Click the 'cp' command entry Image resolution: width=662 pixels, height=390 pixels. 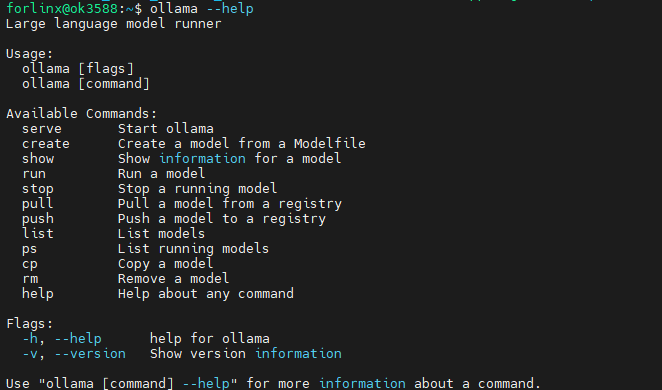pyautogui.click(x=30, y=264)
